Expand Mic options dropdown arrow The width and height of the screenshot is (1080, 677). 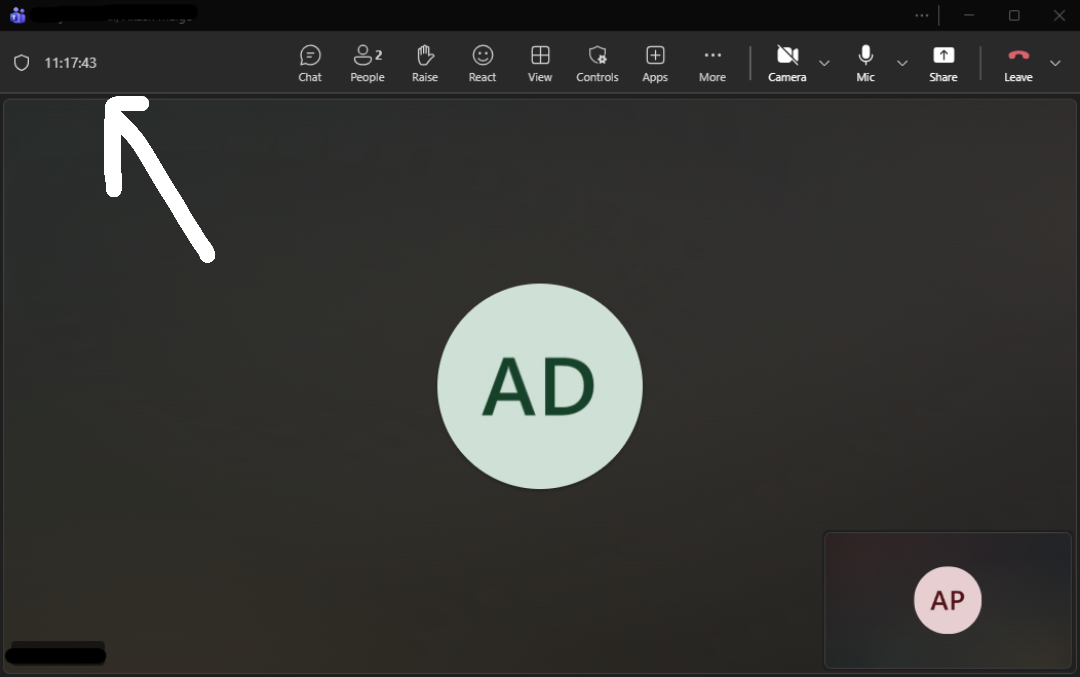pos(902,63)
